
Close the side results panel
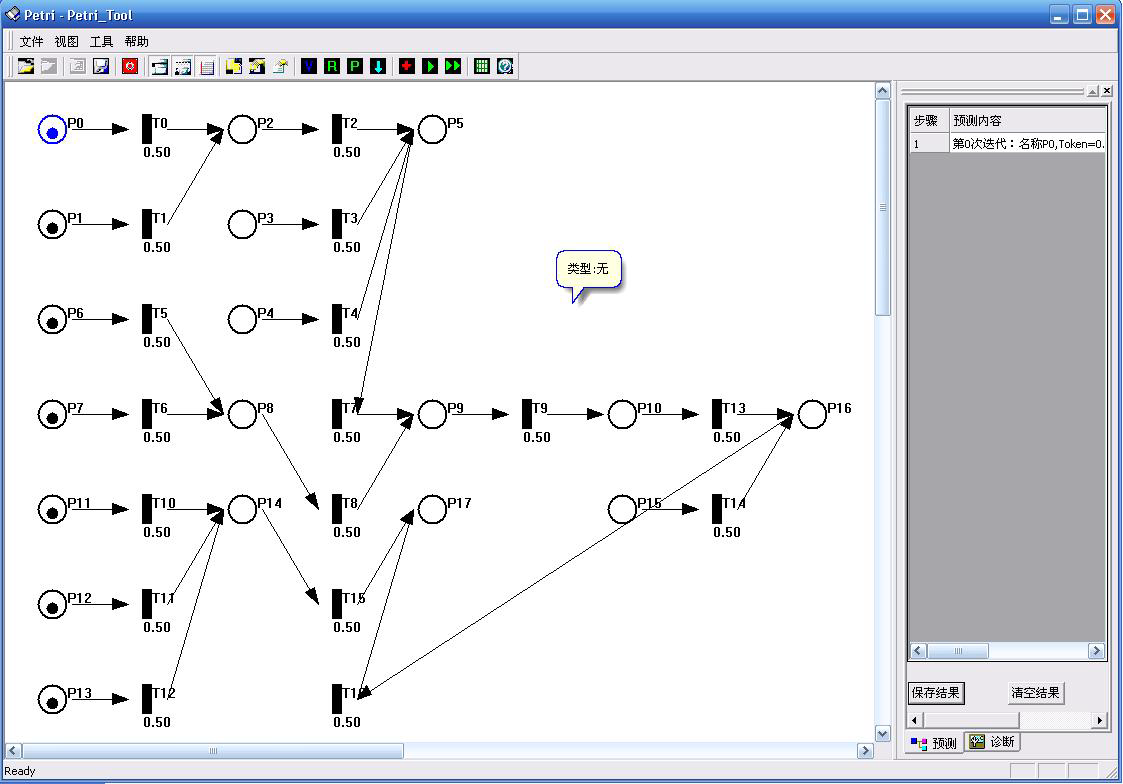[1107, 91]
